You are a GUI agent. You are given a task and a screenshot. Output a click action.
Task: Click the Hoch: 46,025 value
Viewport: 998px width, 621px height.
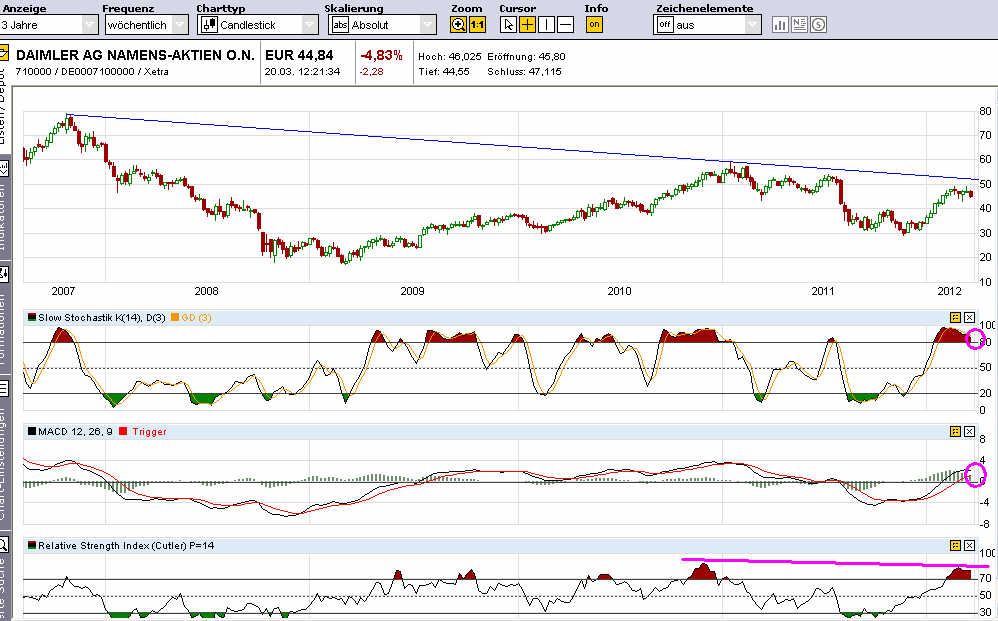450,57
